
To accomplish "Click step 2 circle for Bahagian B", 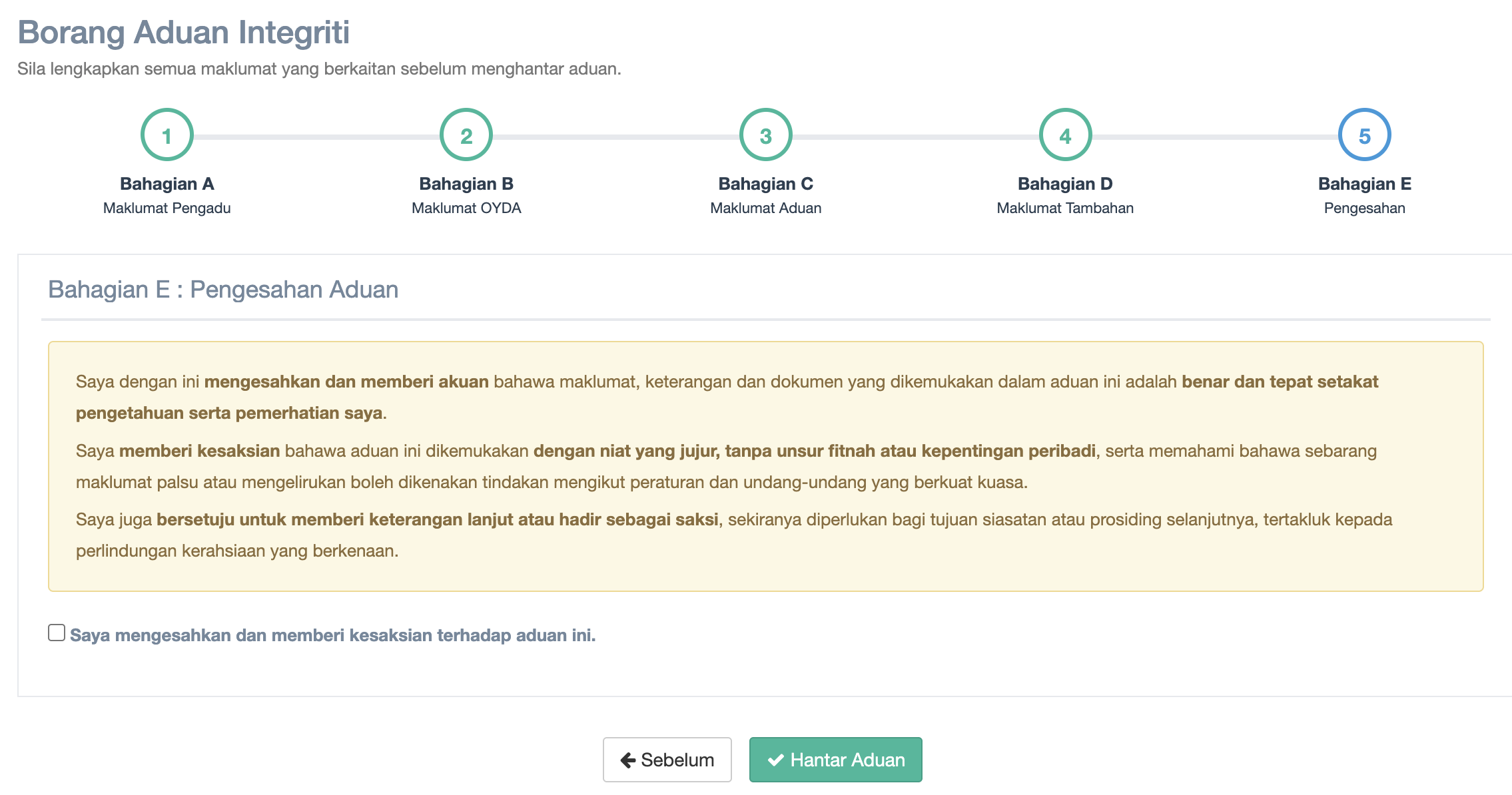I will tap(466, 135).
